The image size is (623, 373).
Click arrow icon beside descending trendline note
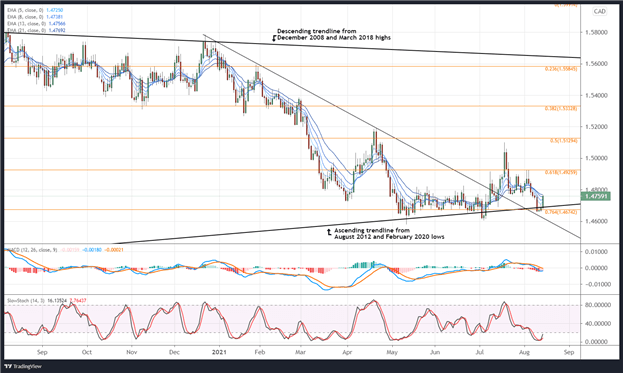pyautogui.click(x=274, y=38)
